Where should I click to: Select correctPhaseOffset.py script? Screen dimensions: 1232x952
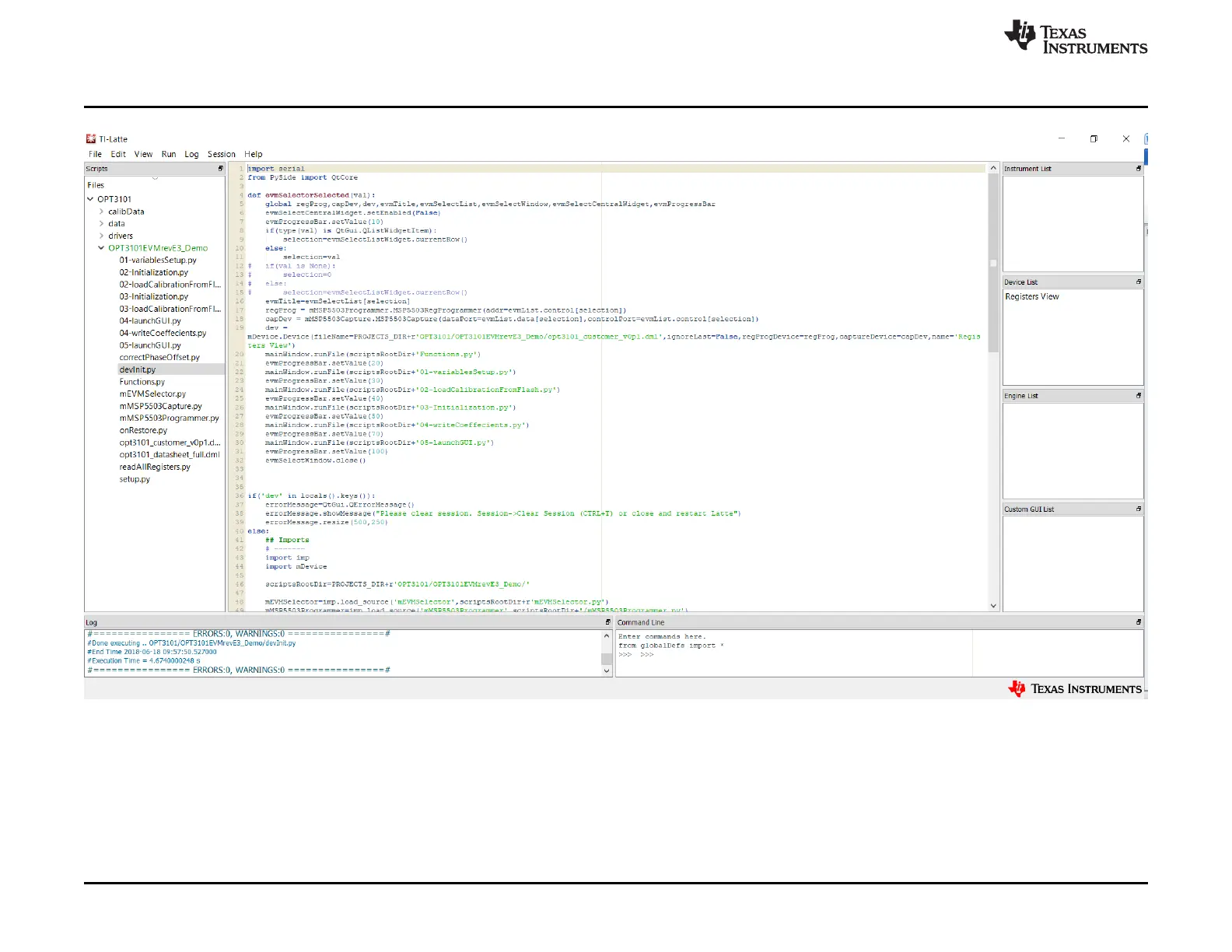point(159,358)
